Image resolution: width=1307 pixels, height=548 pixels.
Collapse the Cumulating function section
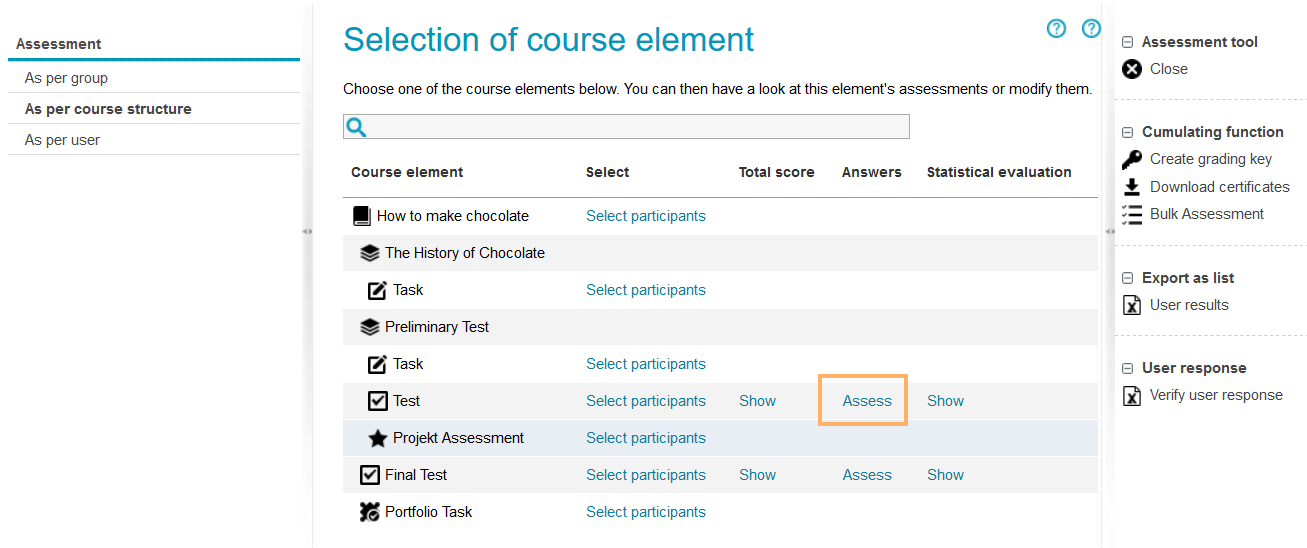click(1127, 132)
